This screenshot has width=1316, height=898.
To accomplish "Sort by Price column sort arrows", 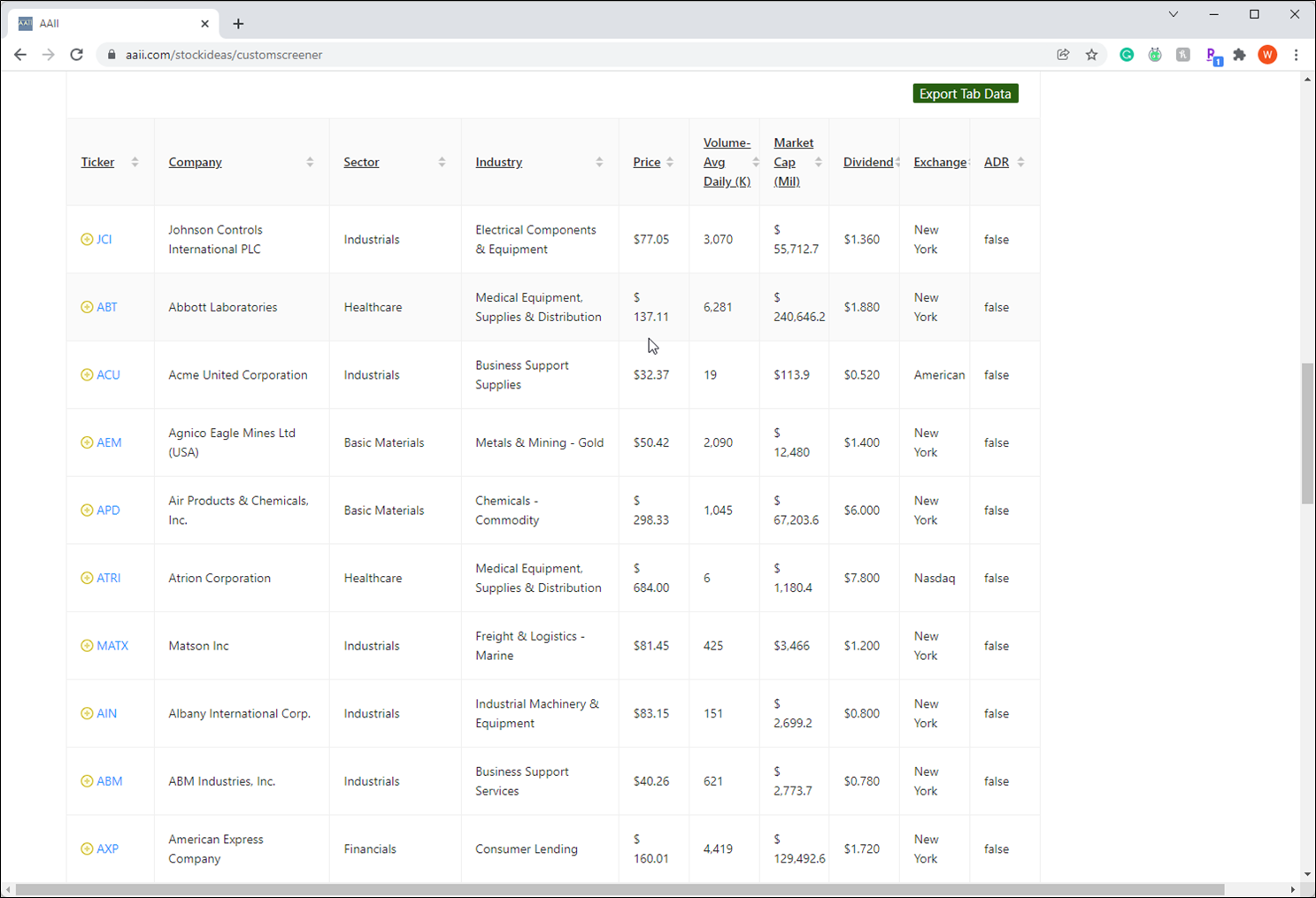I will (670, 163).
